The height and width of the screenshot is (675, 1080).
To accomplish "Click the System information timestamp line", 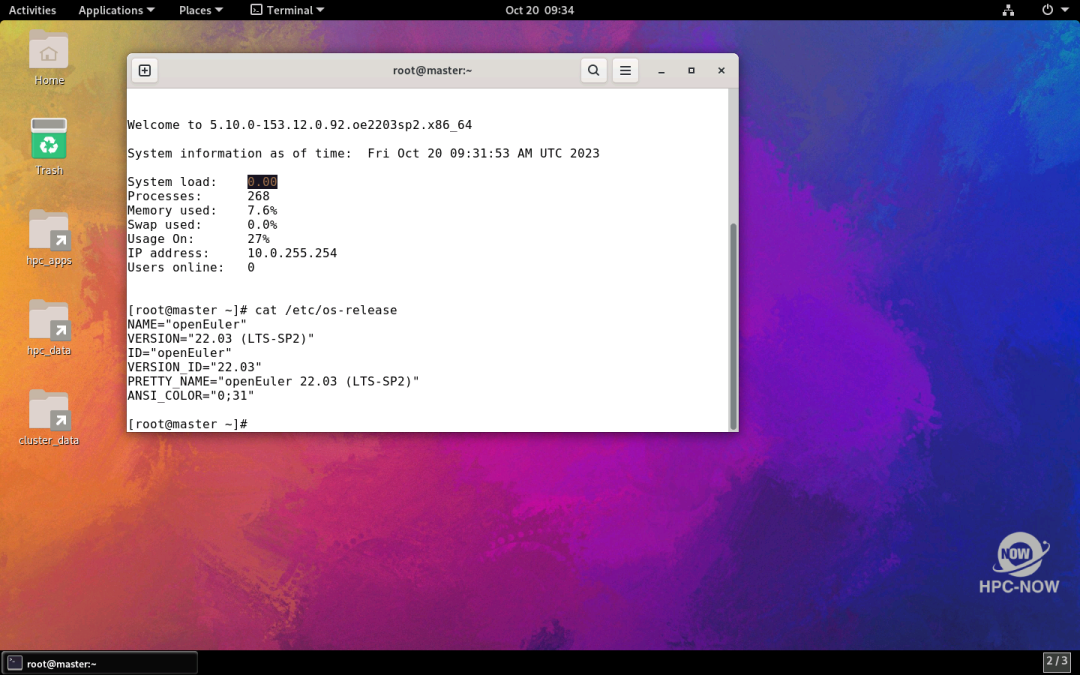I will tap(364, 153).
